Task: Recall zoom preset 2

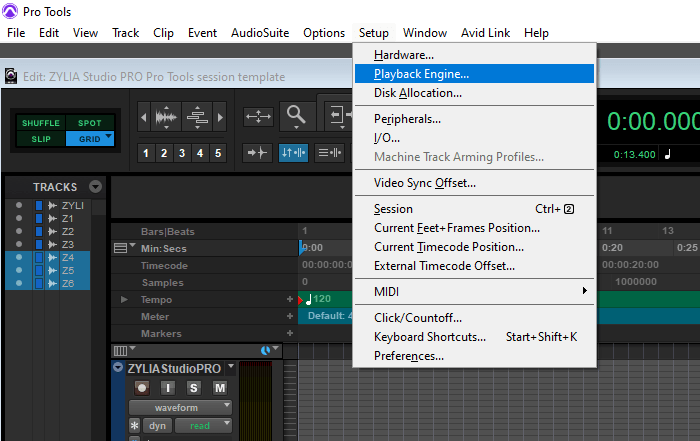Action: pyautogui.click(x=164, y=154)
